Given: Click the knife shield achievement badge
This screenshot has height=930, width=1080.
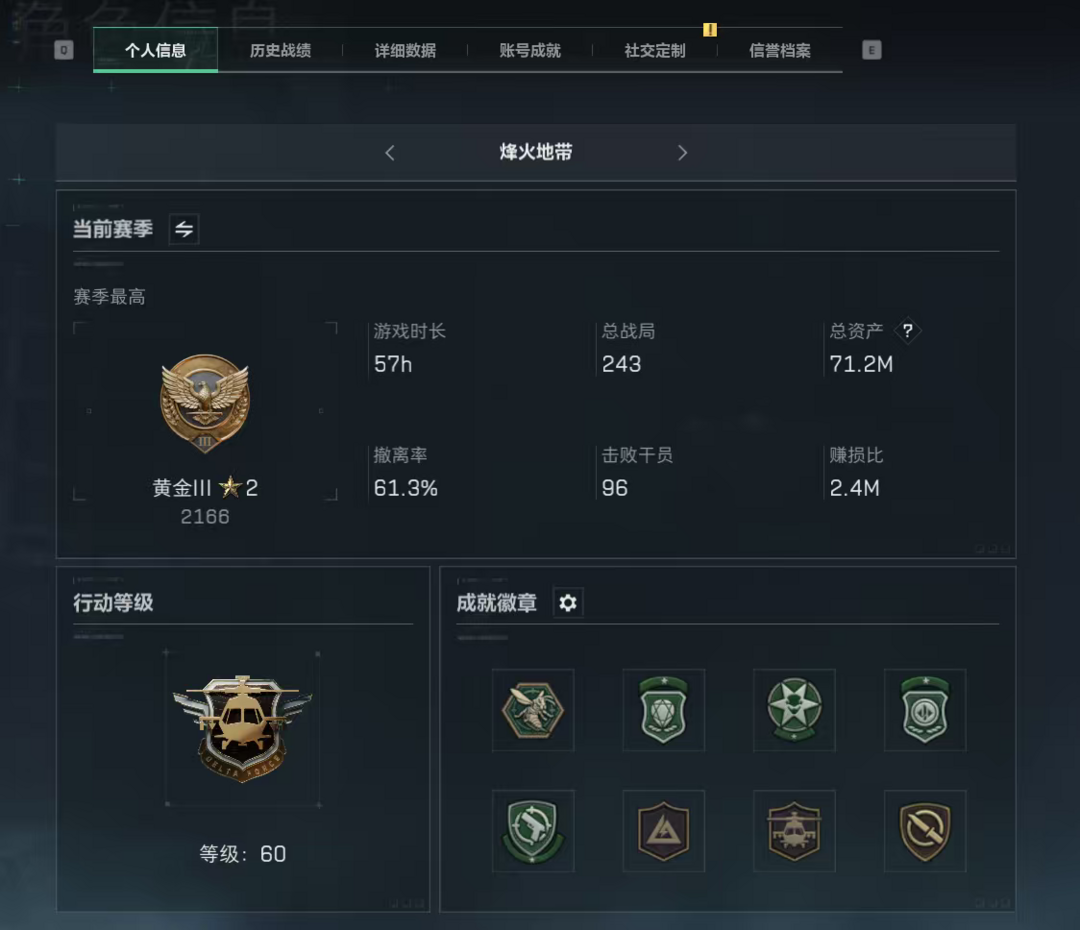Looking at the screenshot, I should [x=925, y=831].
